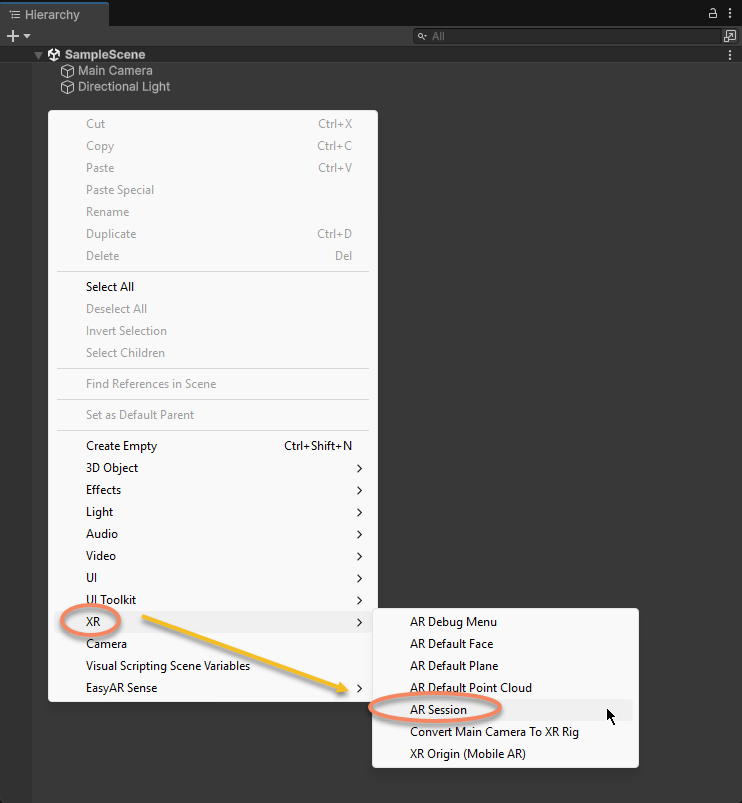Click Create Empty in the context menu

click(x=121, y=446)
